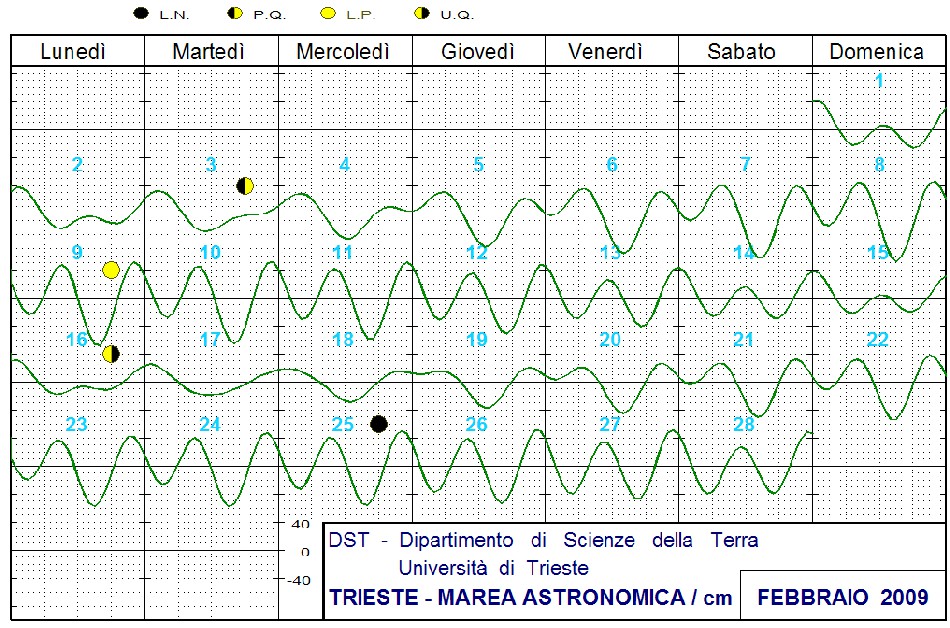Click the -40 scale value
The image size is (950, 628).
click(299, 580)
